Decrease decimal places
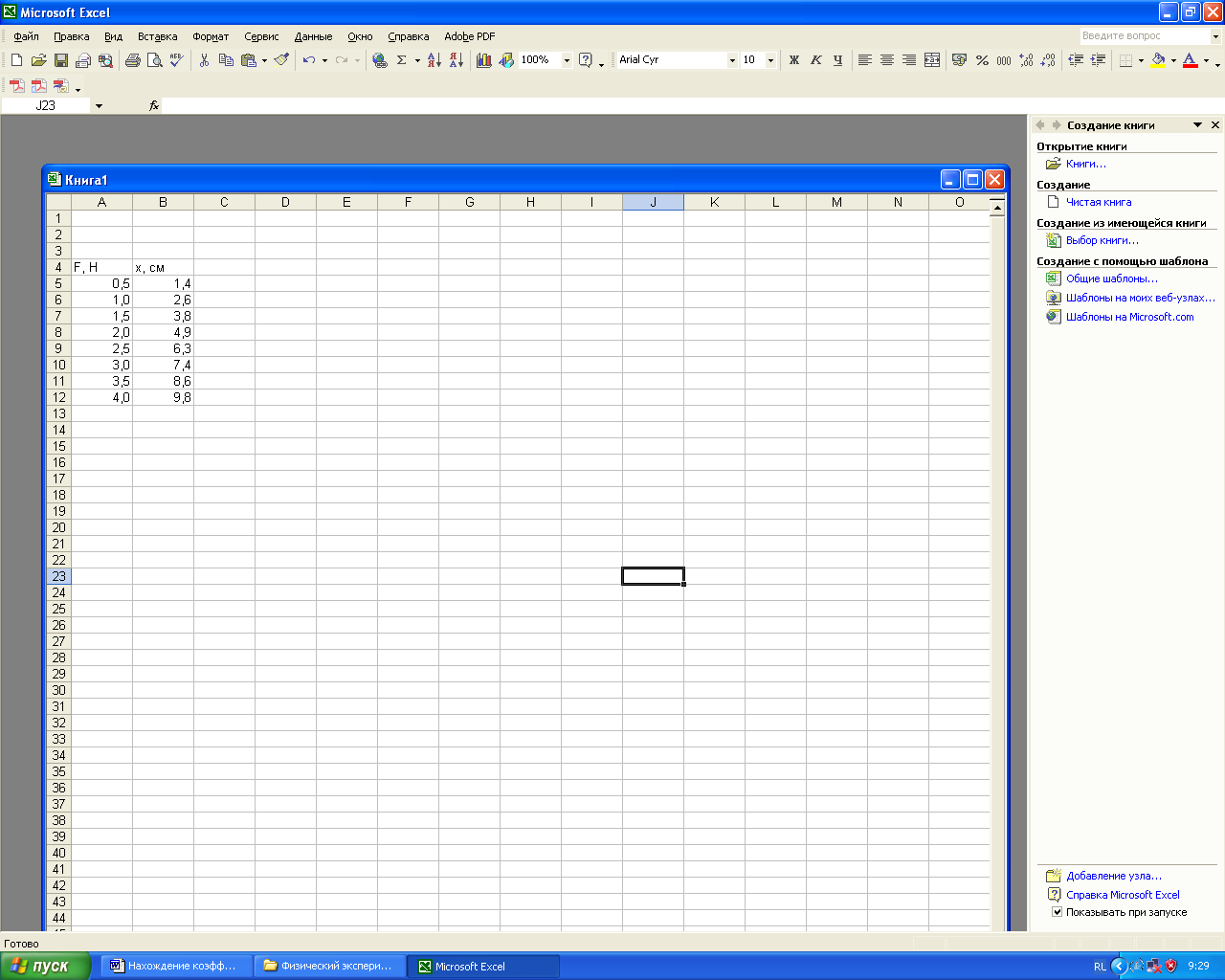Viewport: 1225px width, 980px height. pyautogui.click(x=1048, y=60)
